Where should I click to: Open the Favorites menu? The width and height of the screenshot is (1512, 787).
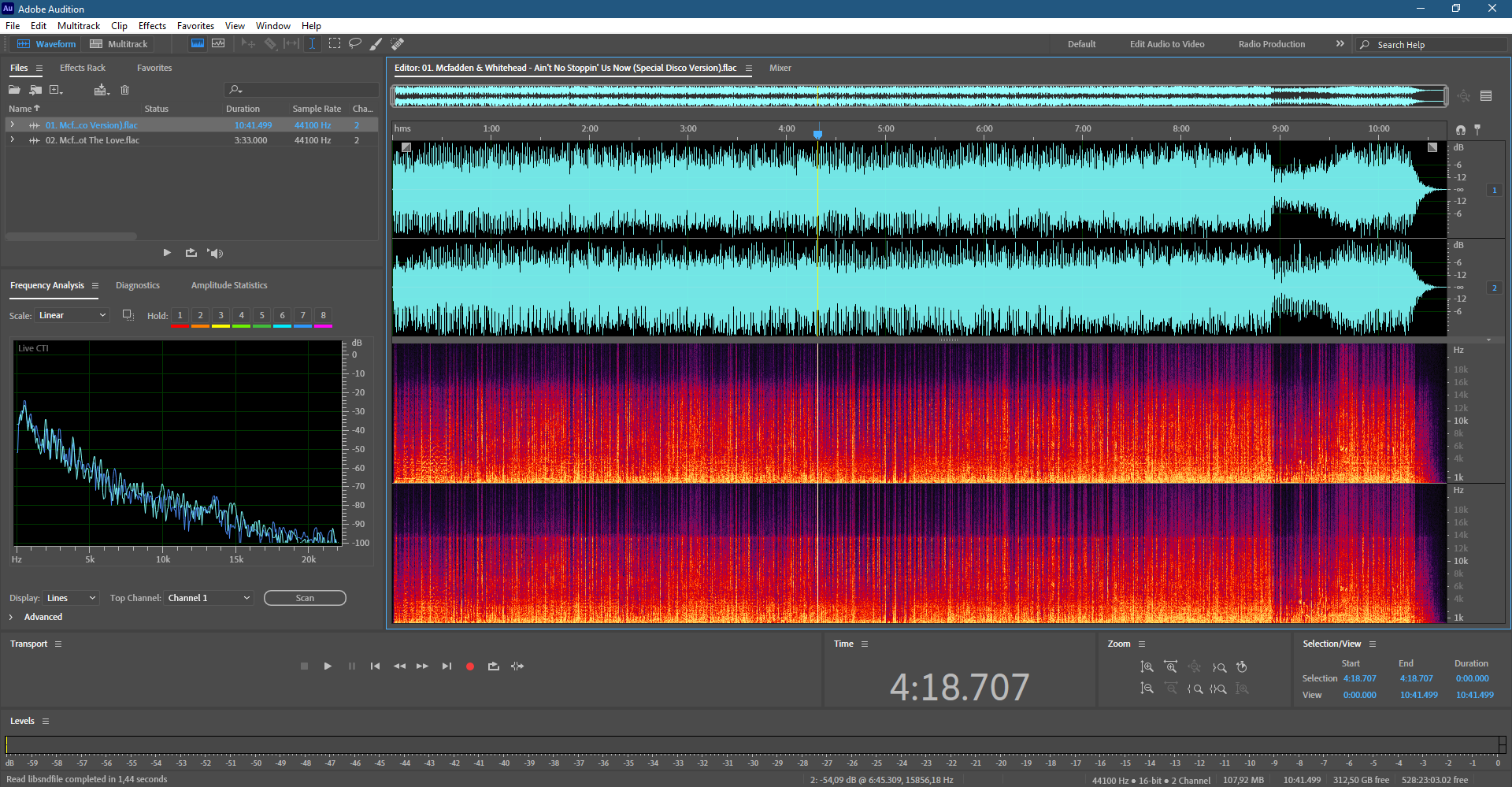coord(195,26)
